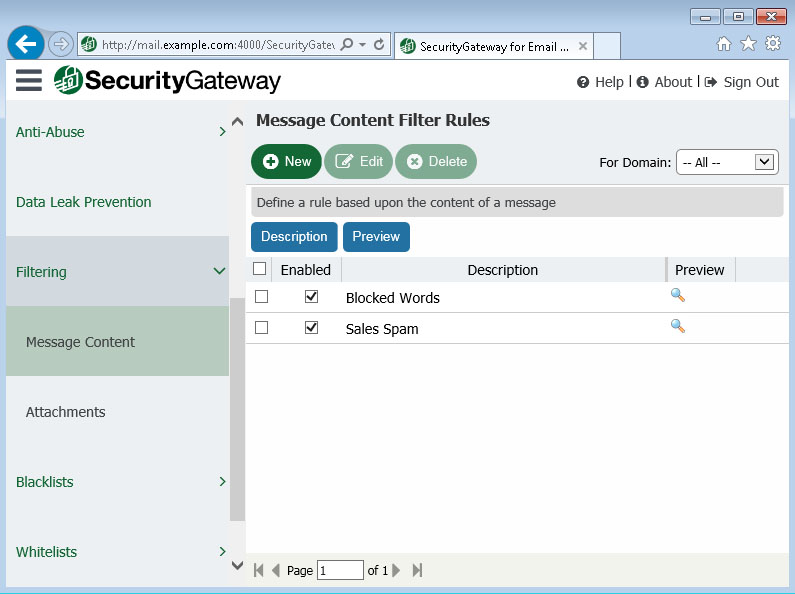
Task: Go to previous page arrow
Action: (x=276, y=570)
